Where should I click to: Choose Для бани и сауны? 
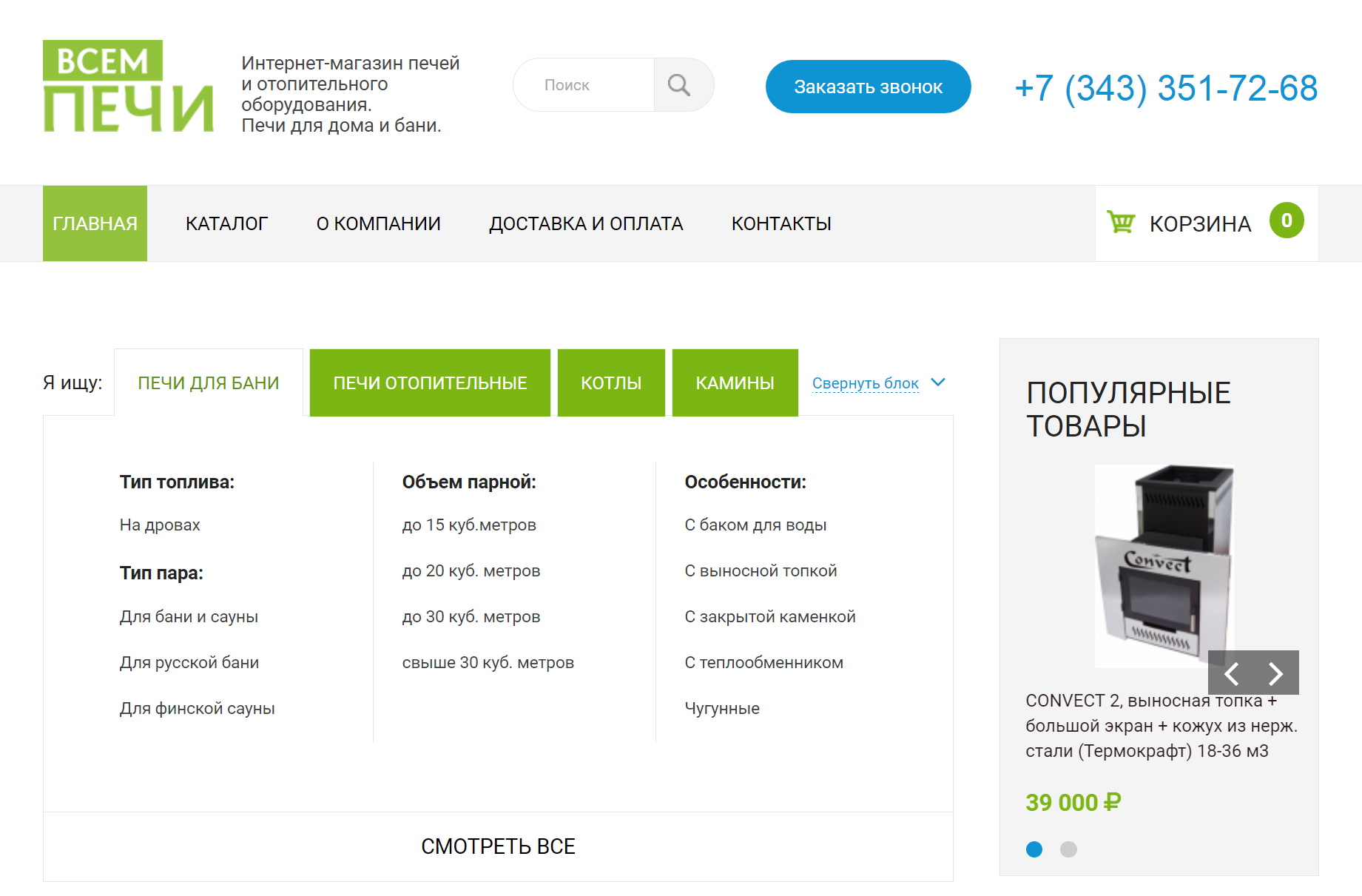(x=189, y=616)
